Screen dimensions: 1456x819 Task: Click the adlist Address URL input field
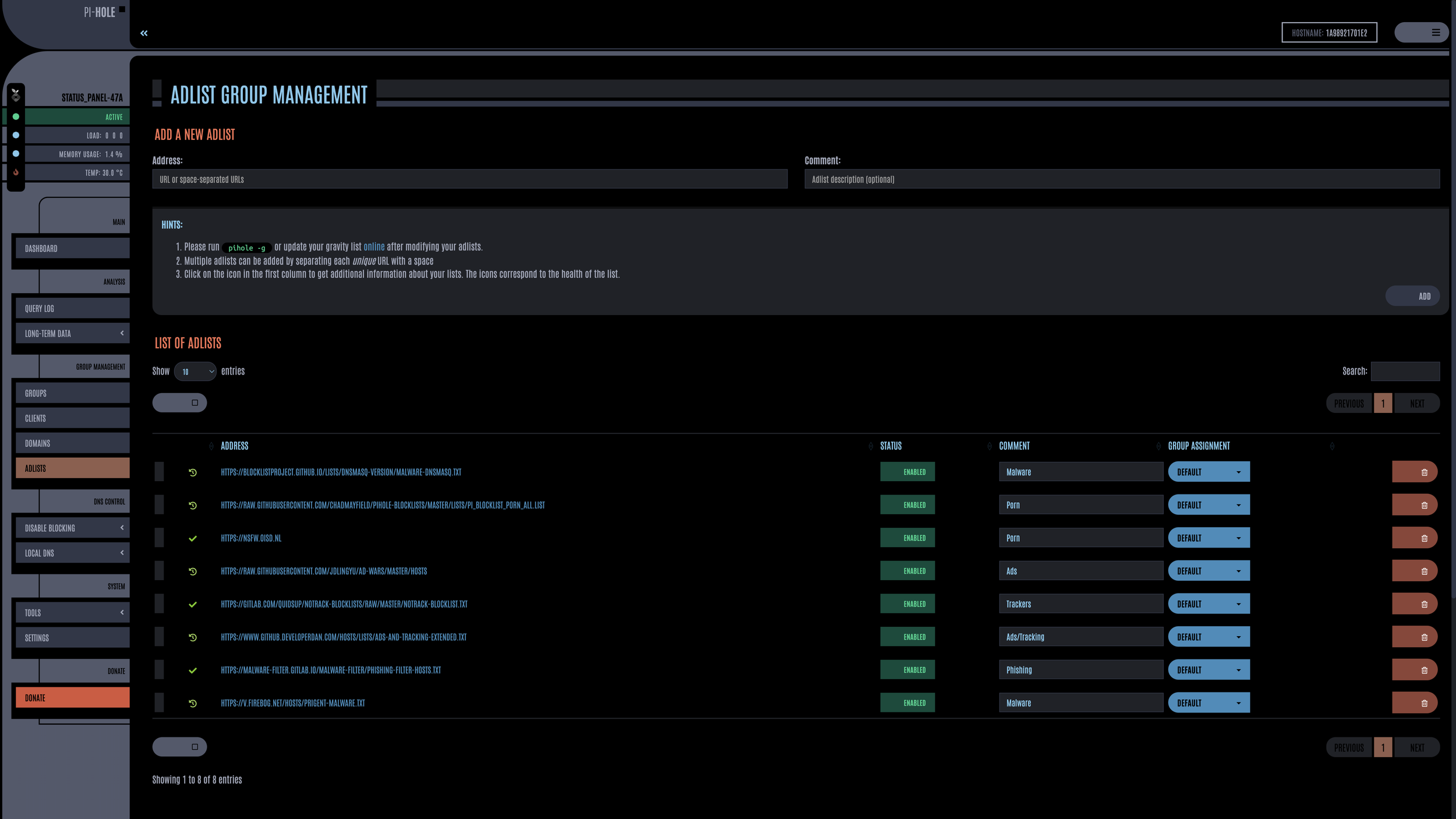(x=469, y=179)
